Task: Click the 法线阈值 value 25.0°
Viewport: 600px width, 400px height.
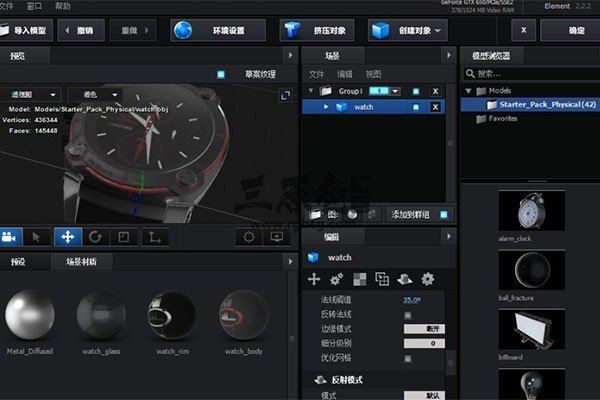Action: pyautogui.click(x=412, y=300)
